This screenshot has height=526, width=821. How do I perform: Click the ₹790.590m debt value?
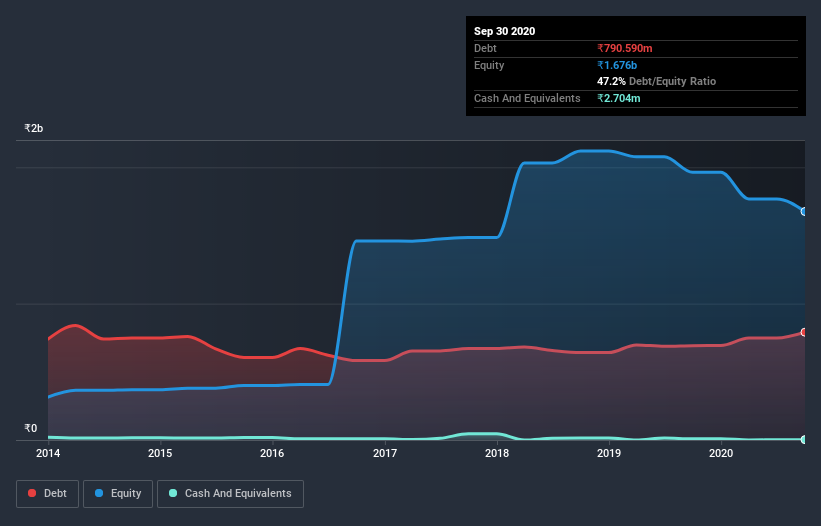click(x=625, y=48)
